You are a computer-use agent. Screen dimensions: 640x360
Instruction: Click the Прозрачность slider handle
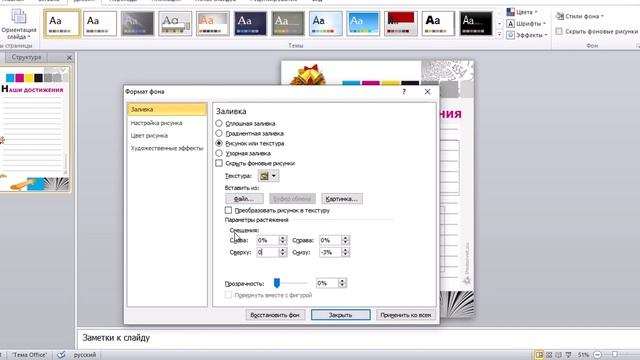277,283
